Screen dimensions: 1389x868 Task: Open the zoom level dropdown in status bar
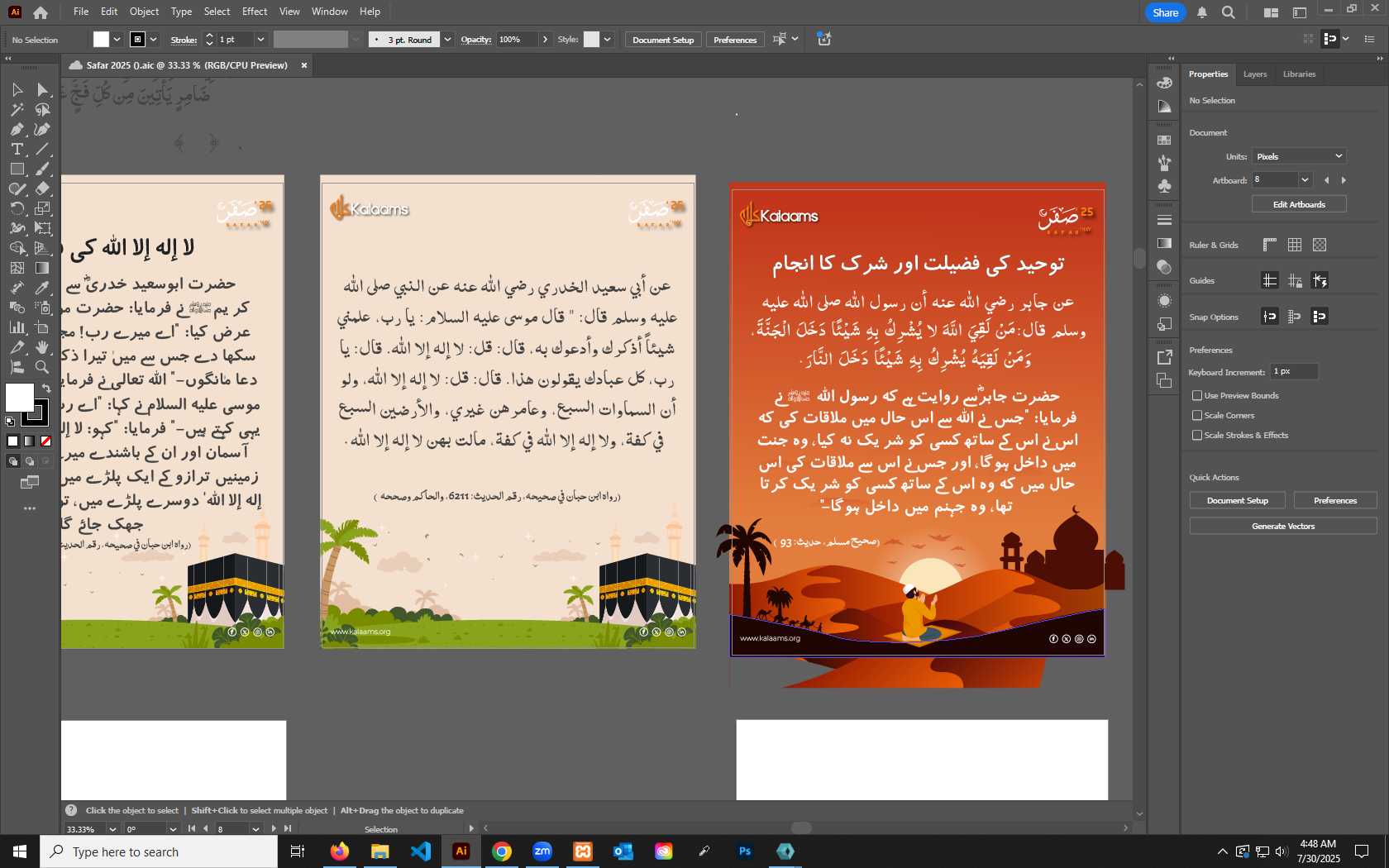point(112,828)
